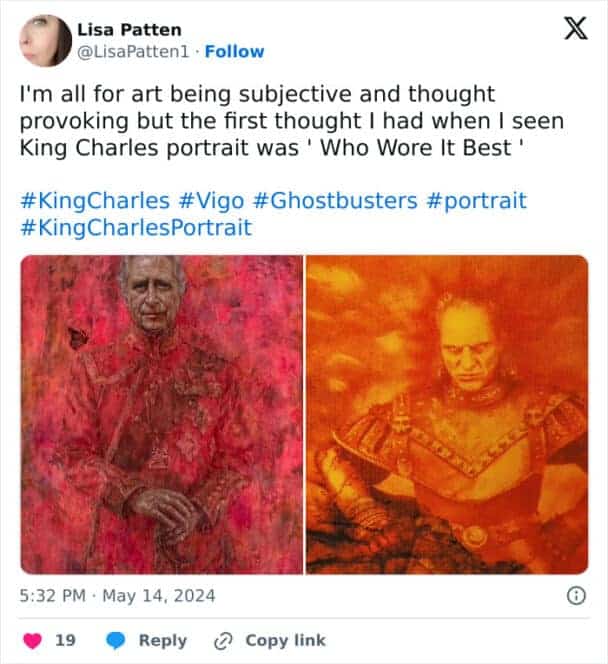Screen dimensions: 608x664
Task: Click the Copy link text
Action: pyautogui.click(x=285, y=640)
